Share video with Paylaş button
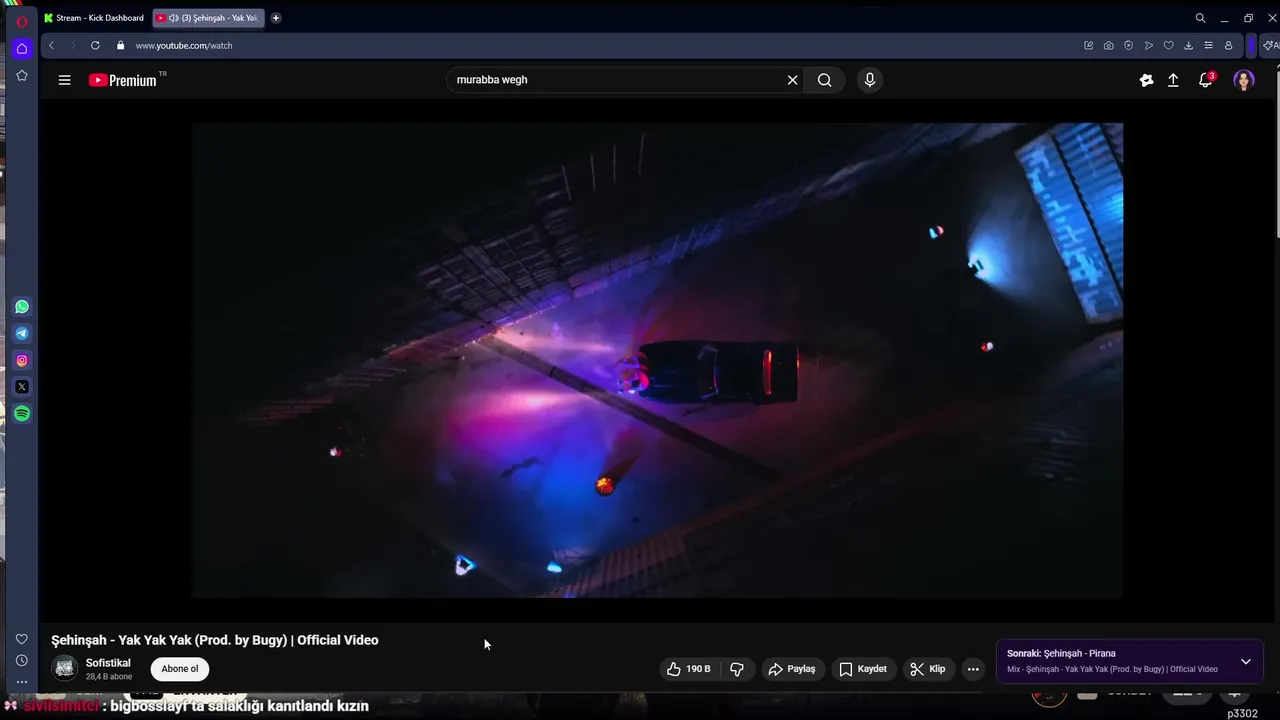The image size is (1280, 720). 792,669
